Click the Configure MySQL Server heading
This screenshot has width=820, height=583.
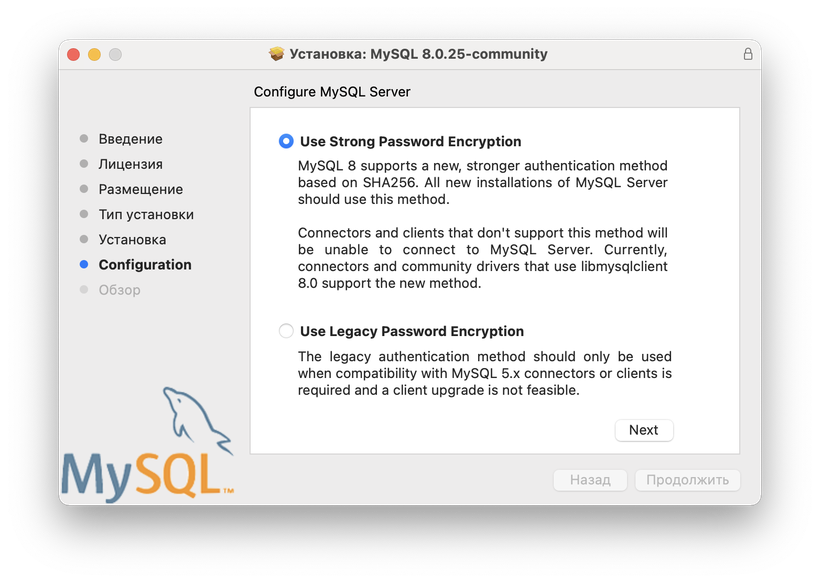coord(332,92)
